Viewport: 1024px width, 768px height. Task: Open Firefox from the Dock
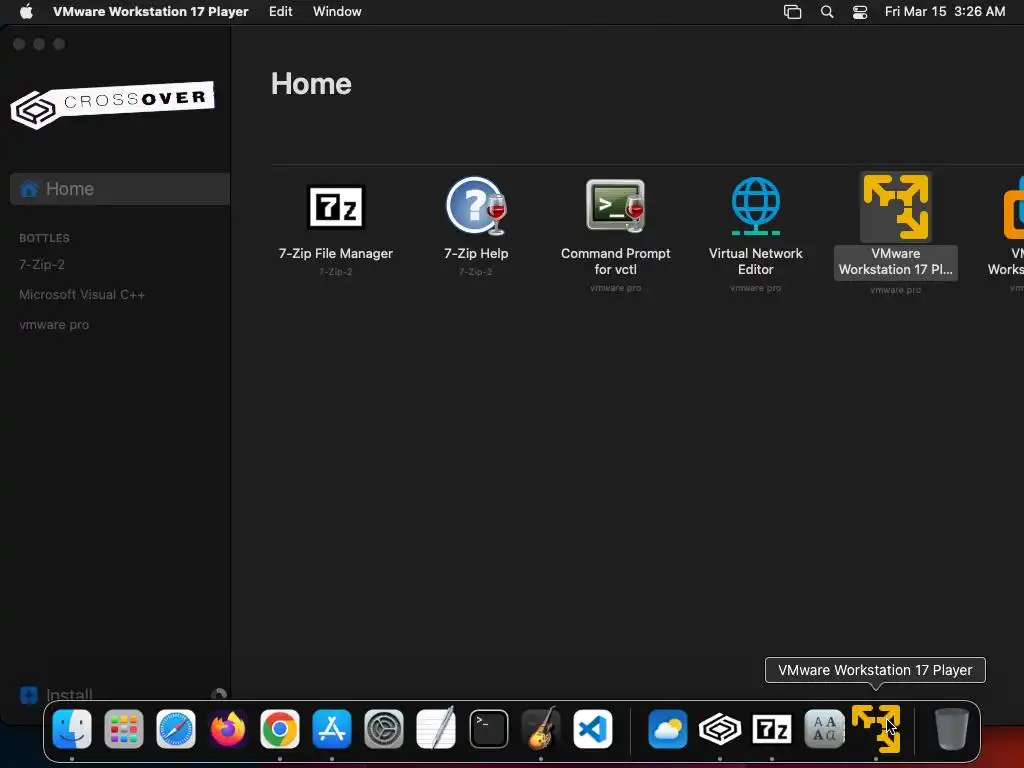pos(228,729)
